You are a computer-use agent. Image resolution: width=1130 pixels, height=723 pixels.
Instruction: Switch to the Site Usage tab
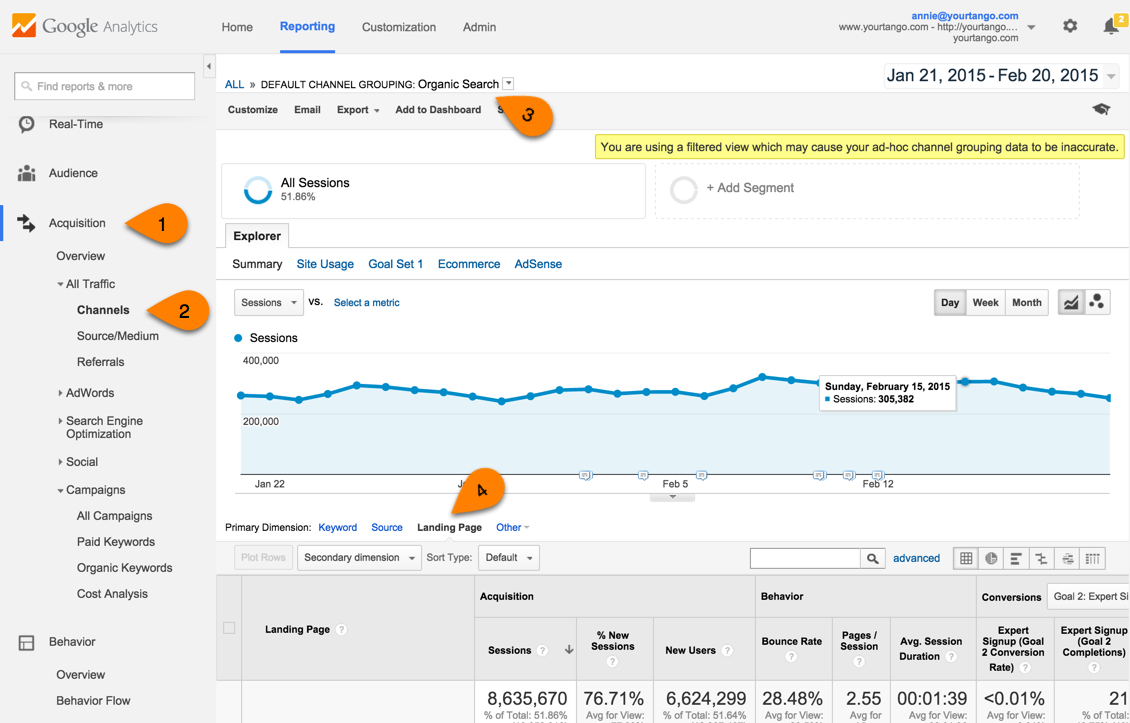pyautogui.click(x=325, y=264)
